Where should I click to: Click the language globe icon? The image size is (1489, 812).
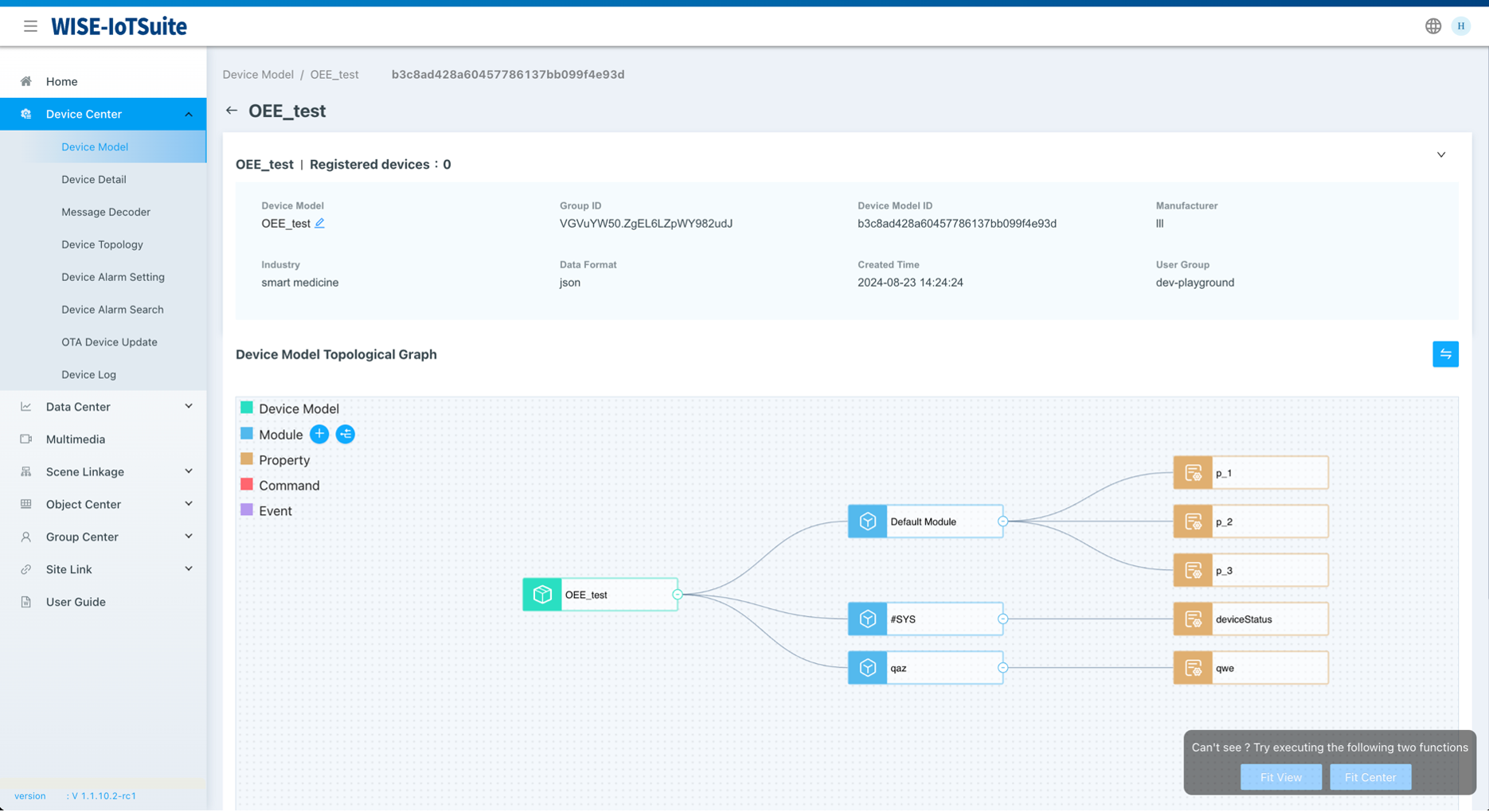[1432, 26]
